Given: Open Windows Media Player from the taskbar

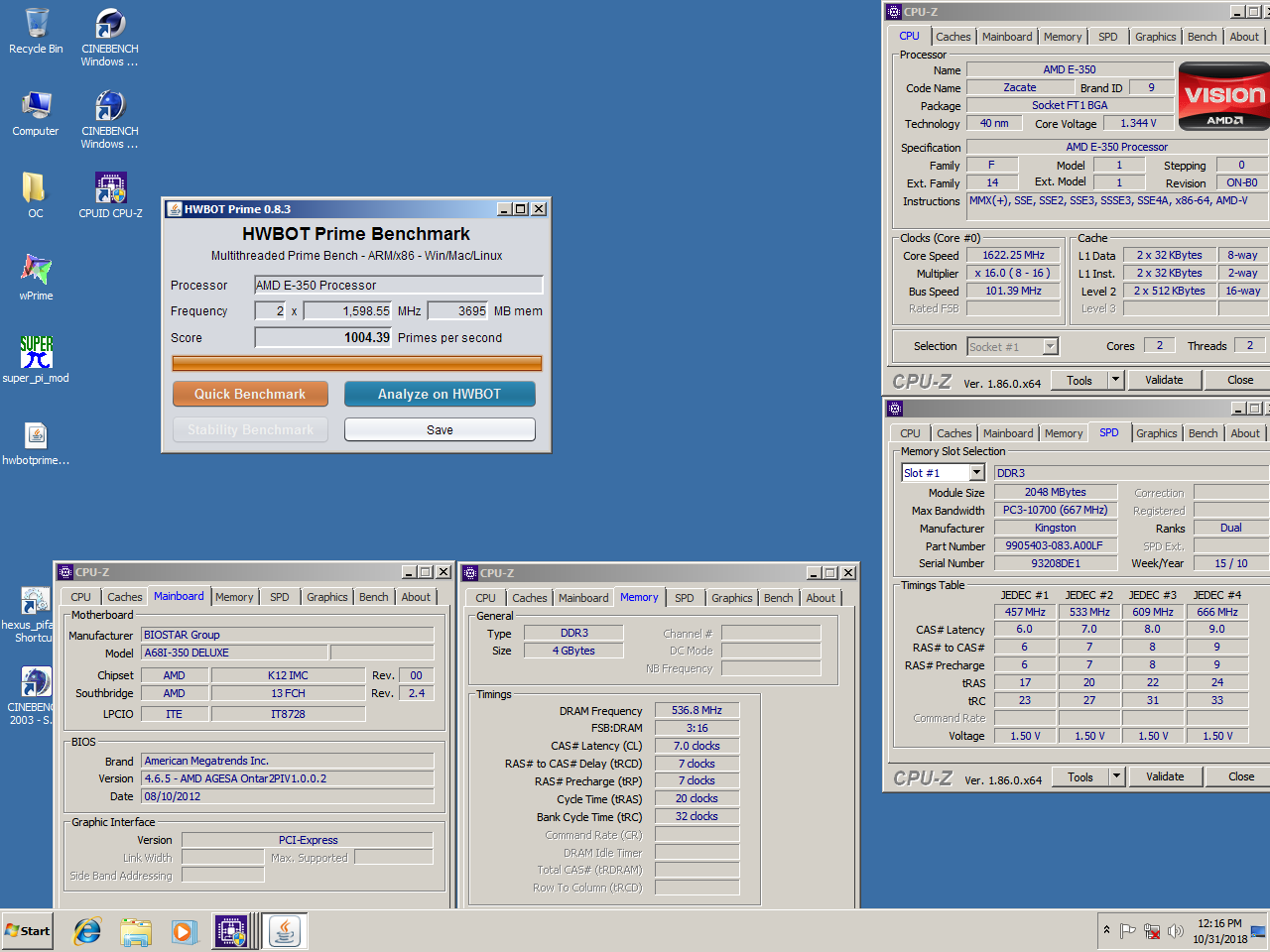Looking at the screenshot, I should 184,931.
